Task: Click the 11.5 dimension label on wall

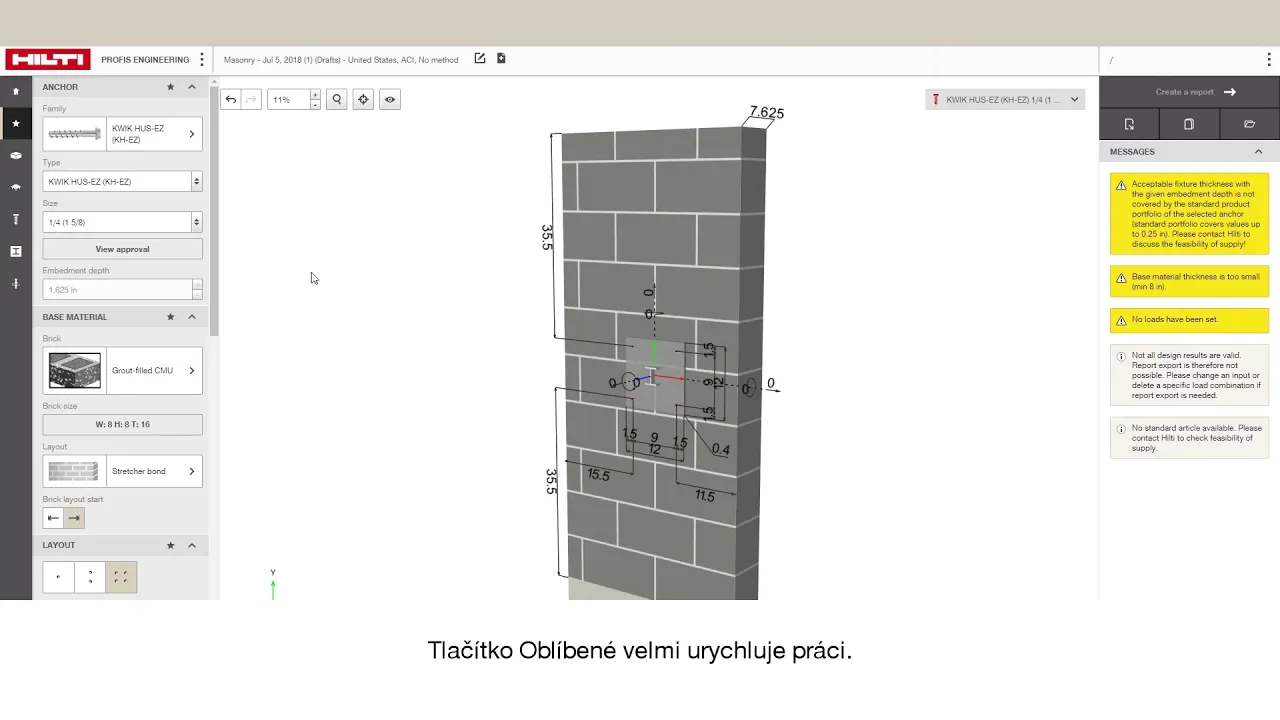Action: coord(704,496)
